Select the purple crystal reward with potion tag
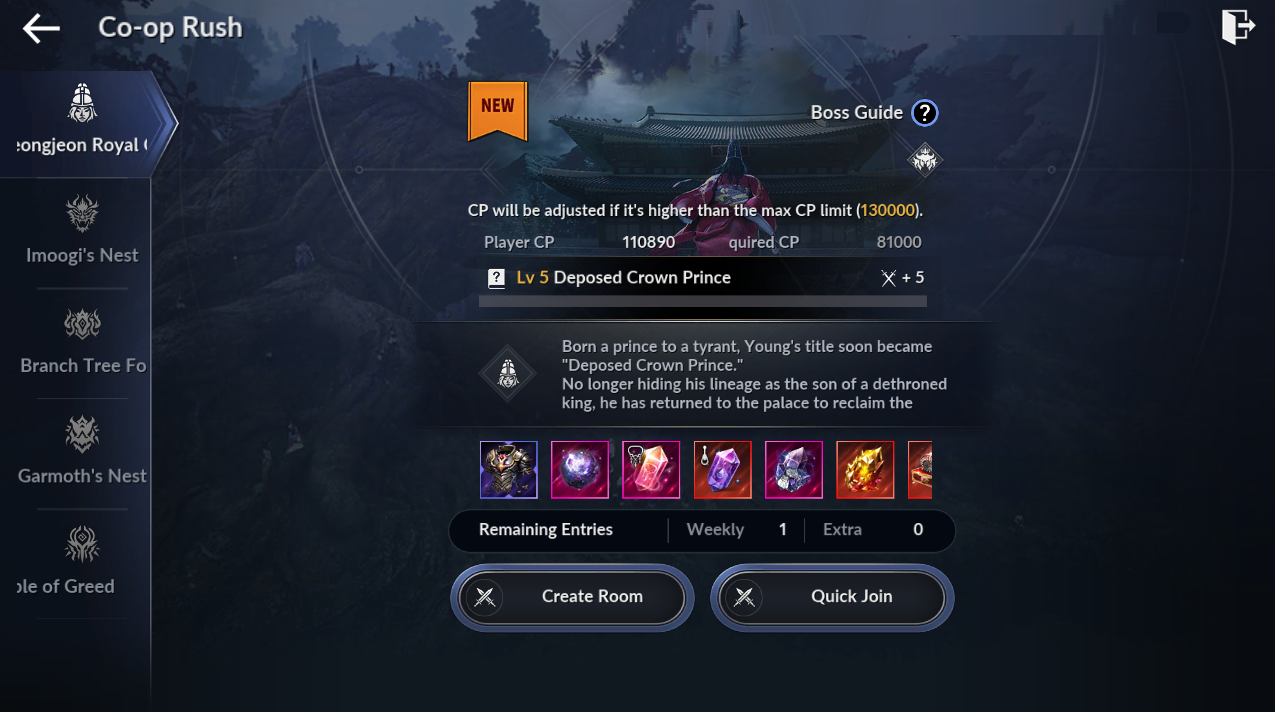Viewport: 1275px width, 712px height. tap(723, 470)
